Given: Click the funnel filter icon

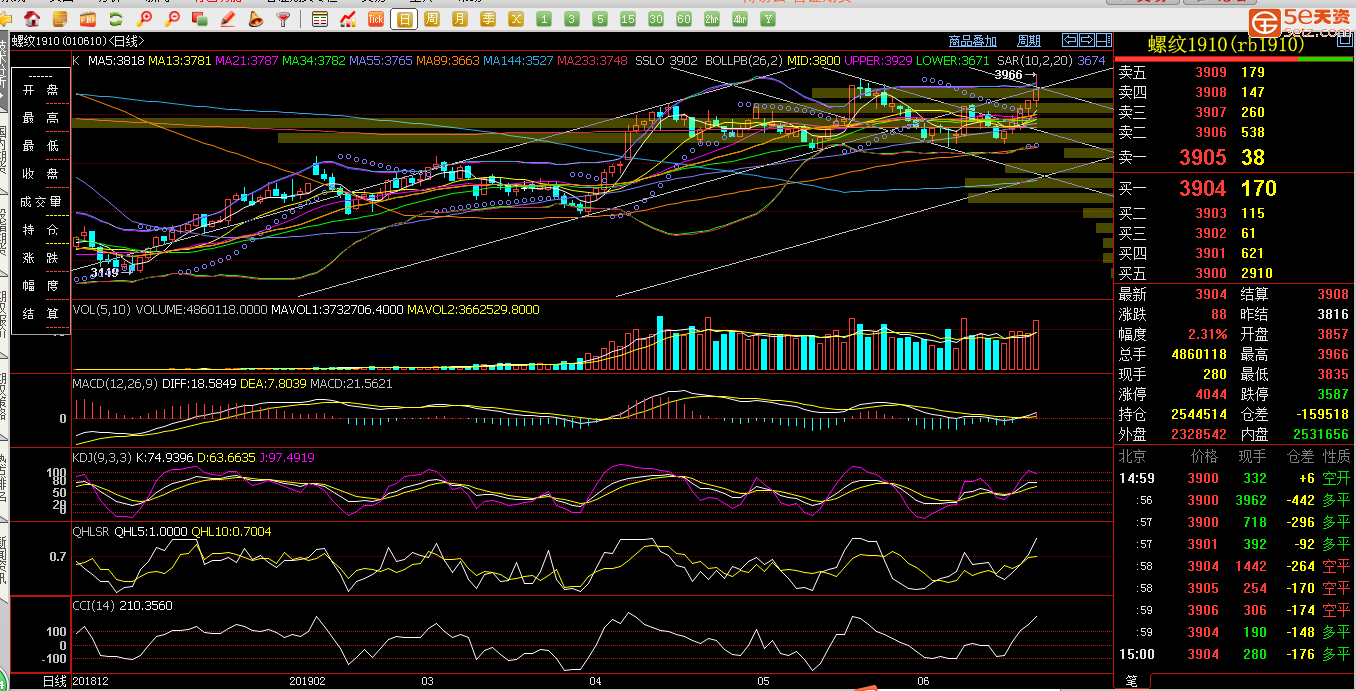Looking at the screenshot, I should click(x=284, y=19).
